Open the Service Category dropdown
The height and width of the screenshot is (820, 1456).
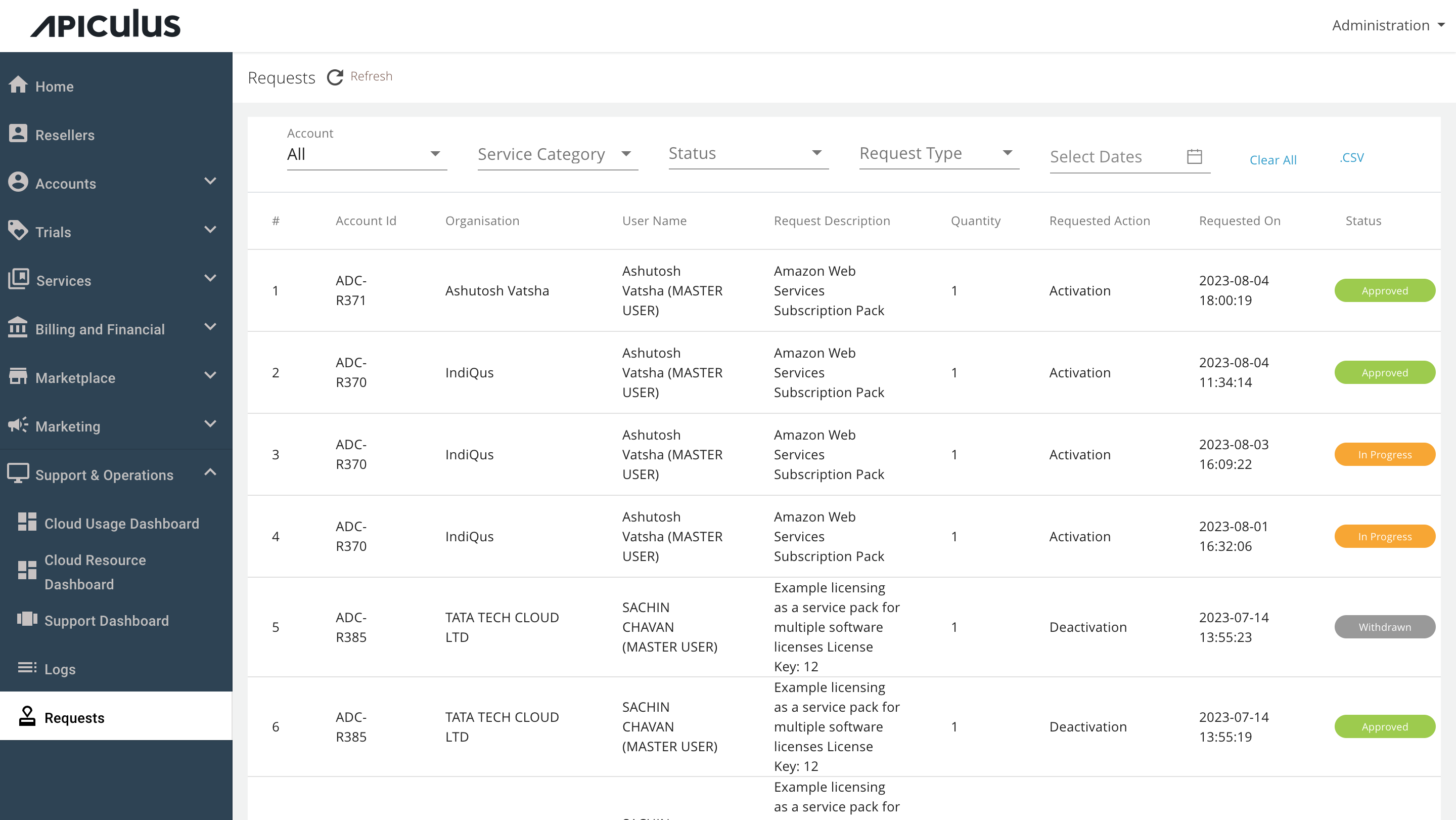coord(558,154)
